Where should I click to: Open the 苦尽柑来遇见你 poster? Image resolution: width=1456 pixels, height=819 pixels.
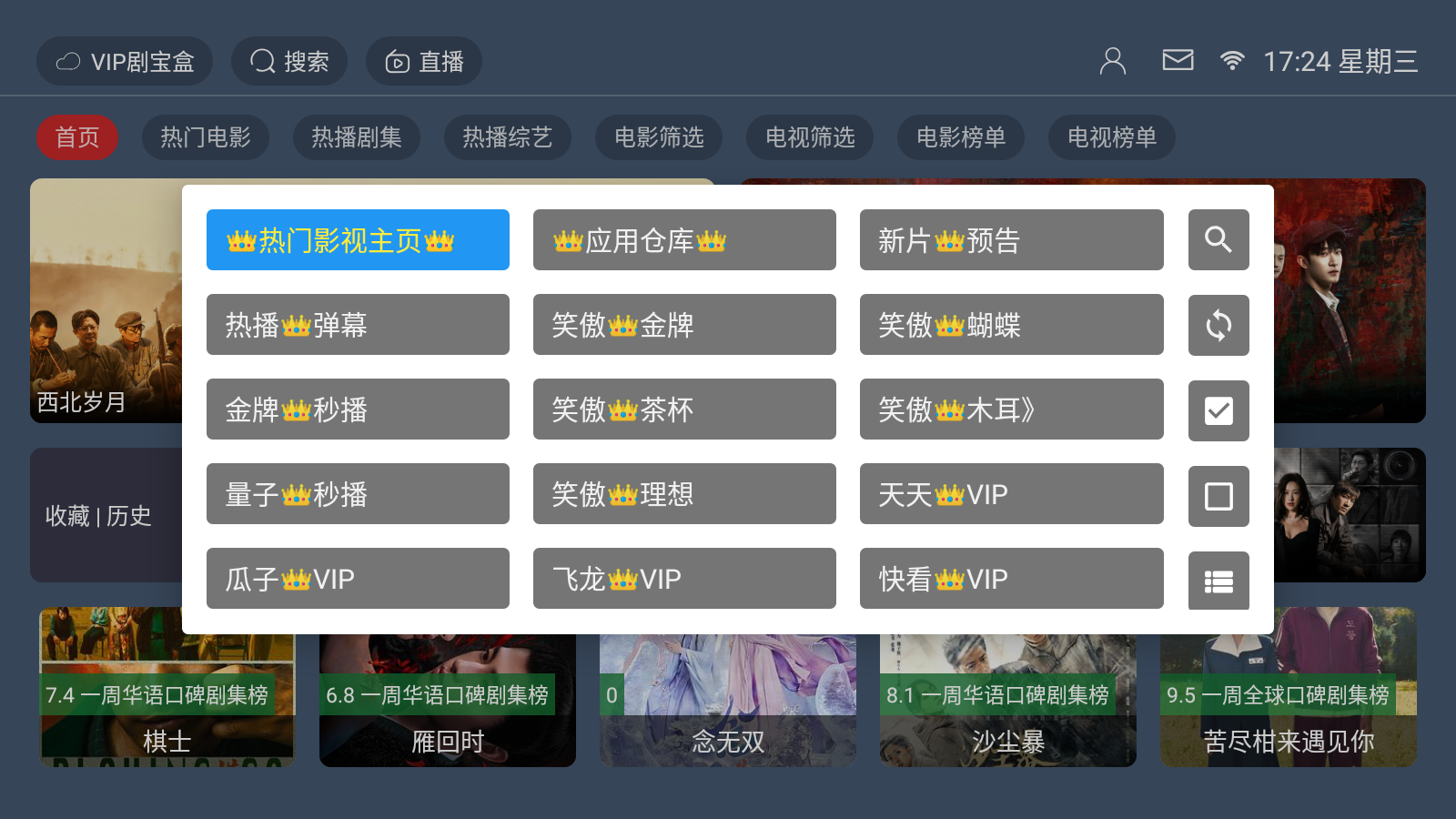[x=1289, y=687]
